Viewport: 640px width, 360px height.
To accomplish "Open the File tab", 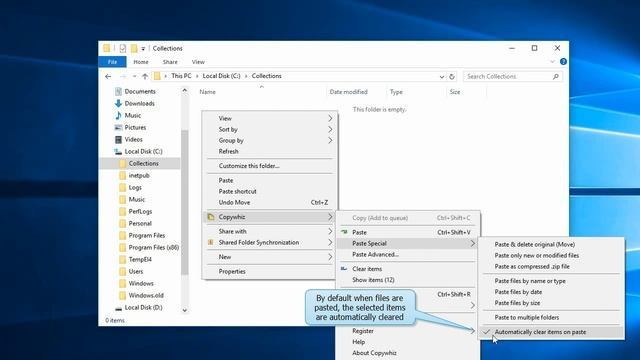I will click(x=112, y=62).
